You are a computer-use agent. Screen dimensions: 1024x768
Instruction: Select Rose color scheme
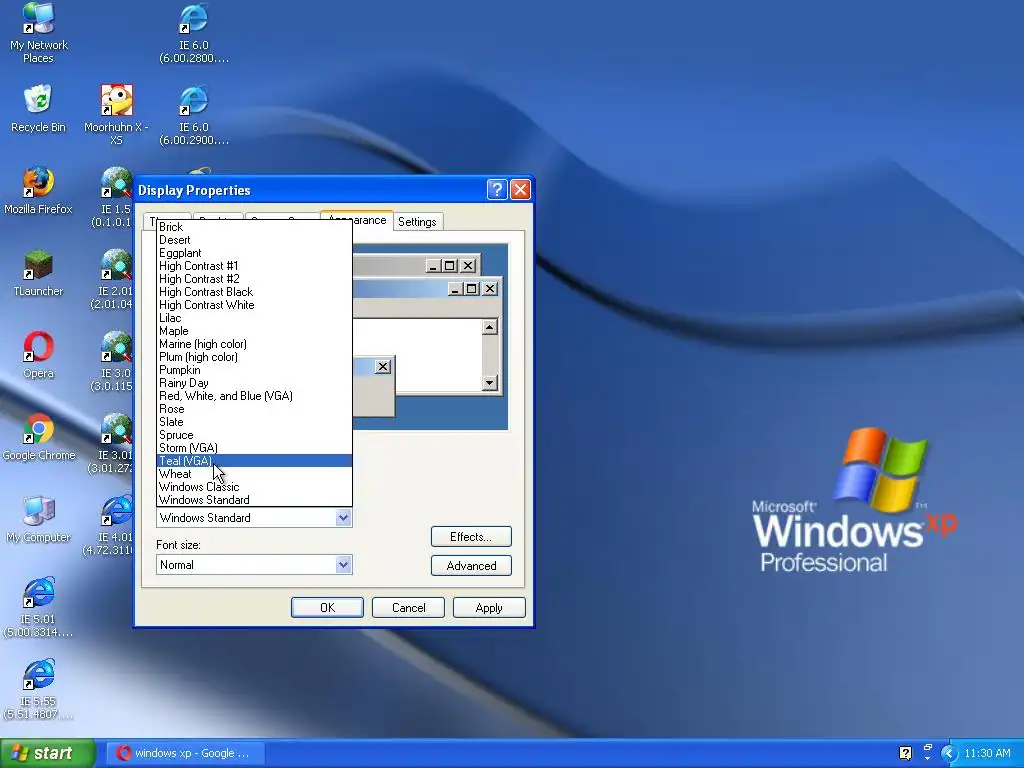tap(255, 409)
